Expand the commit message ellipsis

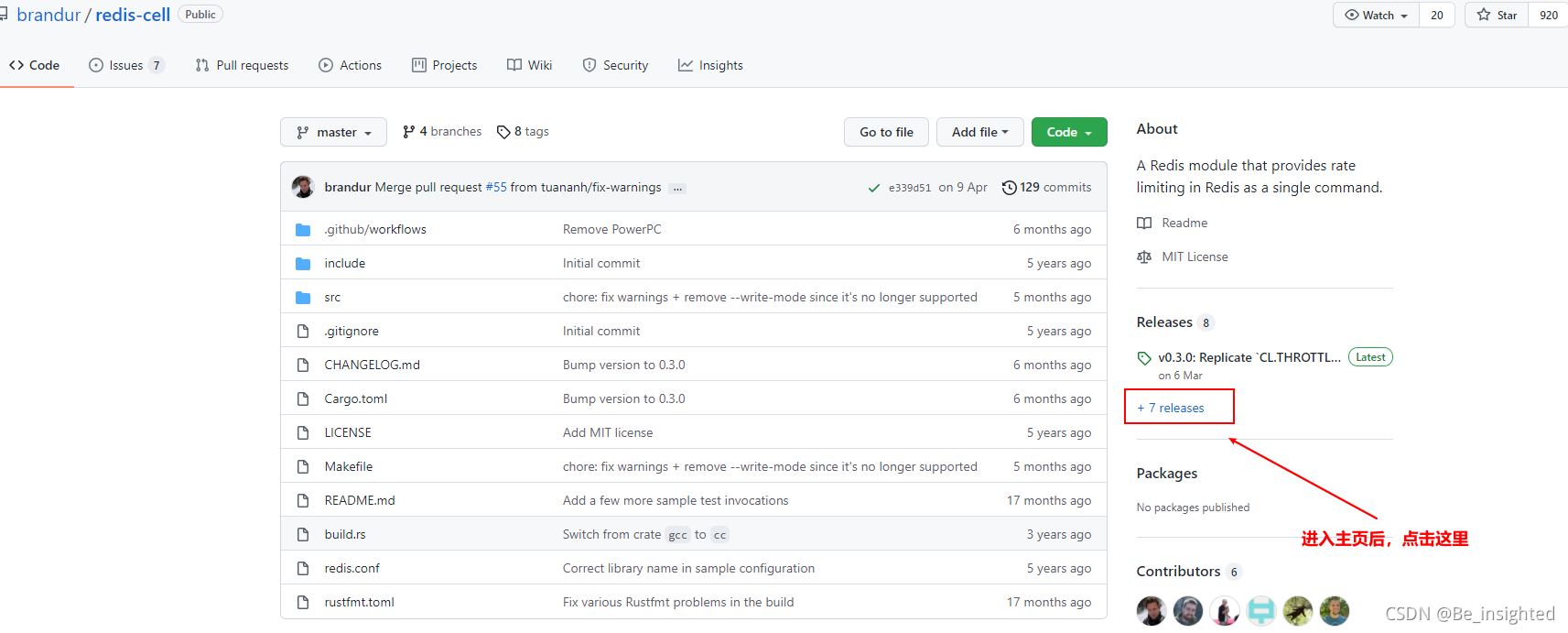[677, 188]
